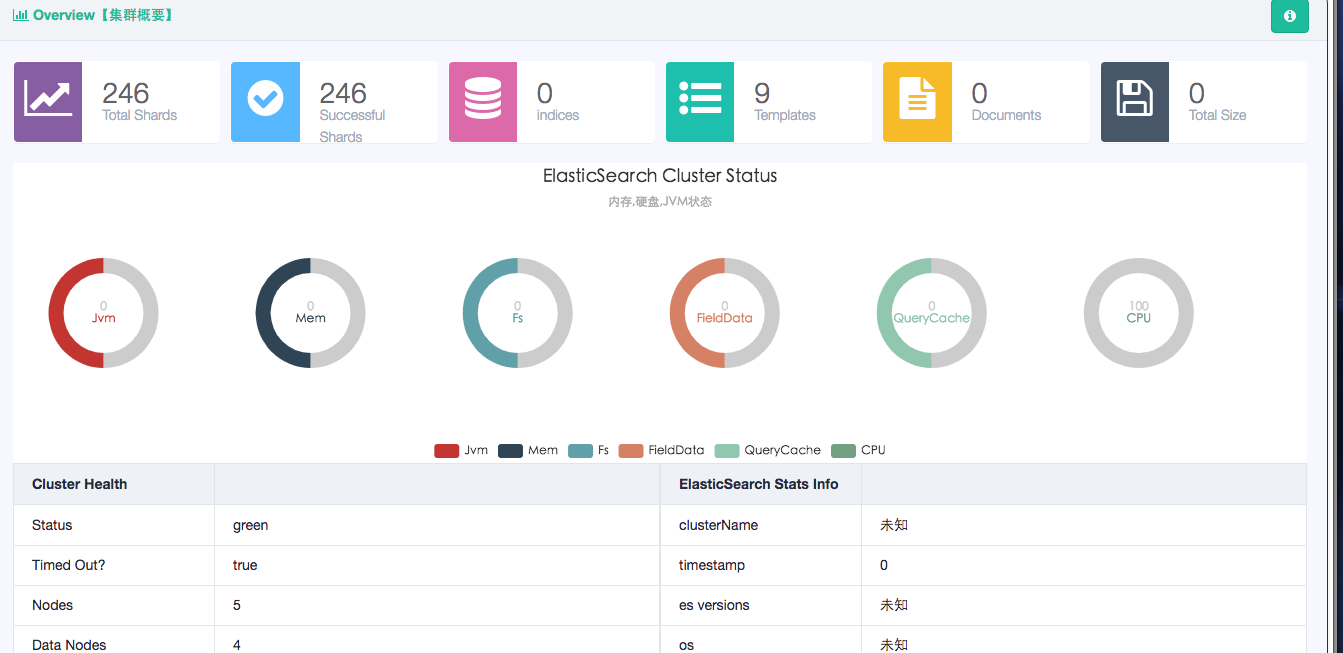Click the Mem donut chart
This screenshot has height=653, width=1343.
tap(310, 313)
